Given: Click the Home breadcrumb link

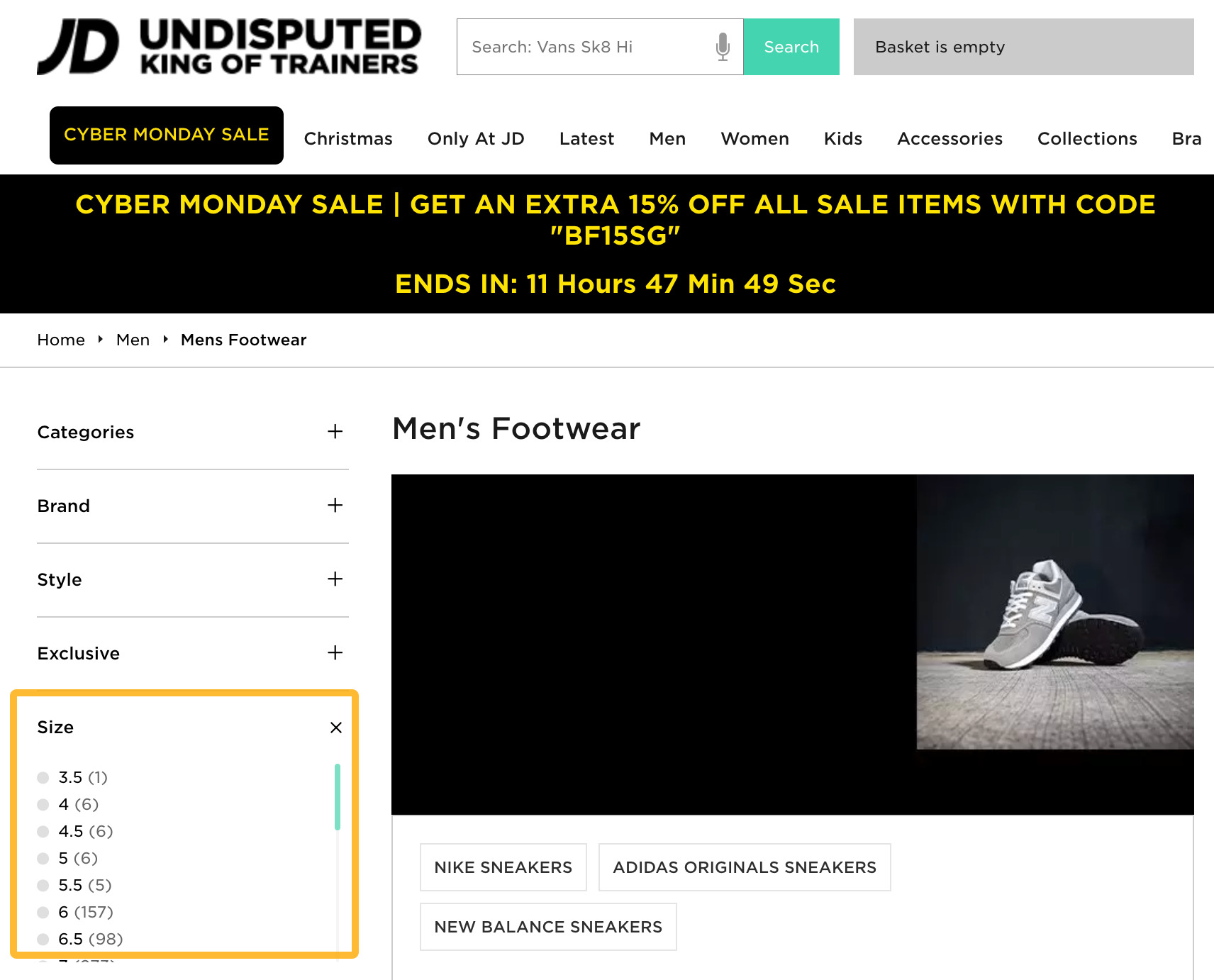Looking at the screenshot, I should [61, 340].
